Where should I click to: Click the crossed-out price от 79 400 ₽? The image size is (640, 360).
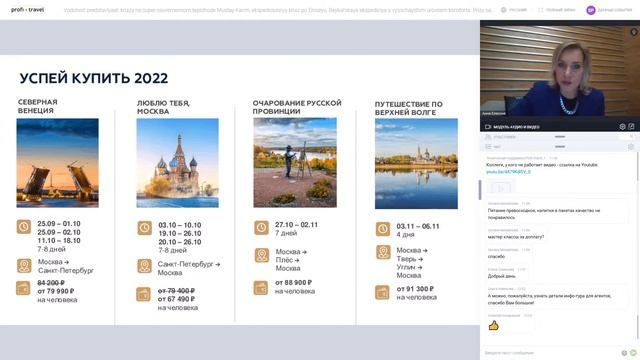(176, 291)
